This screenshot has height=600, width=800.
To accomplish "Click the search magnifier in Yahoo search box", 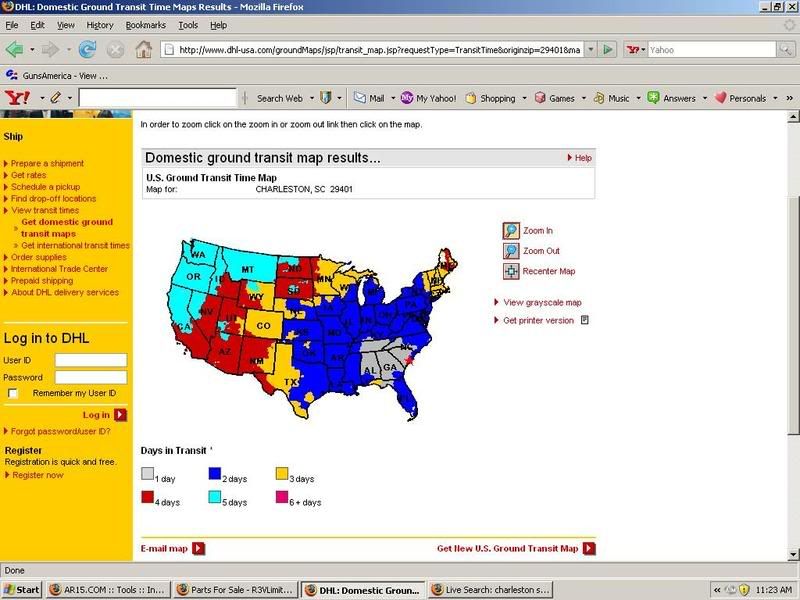I will [x=785, y=49].
